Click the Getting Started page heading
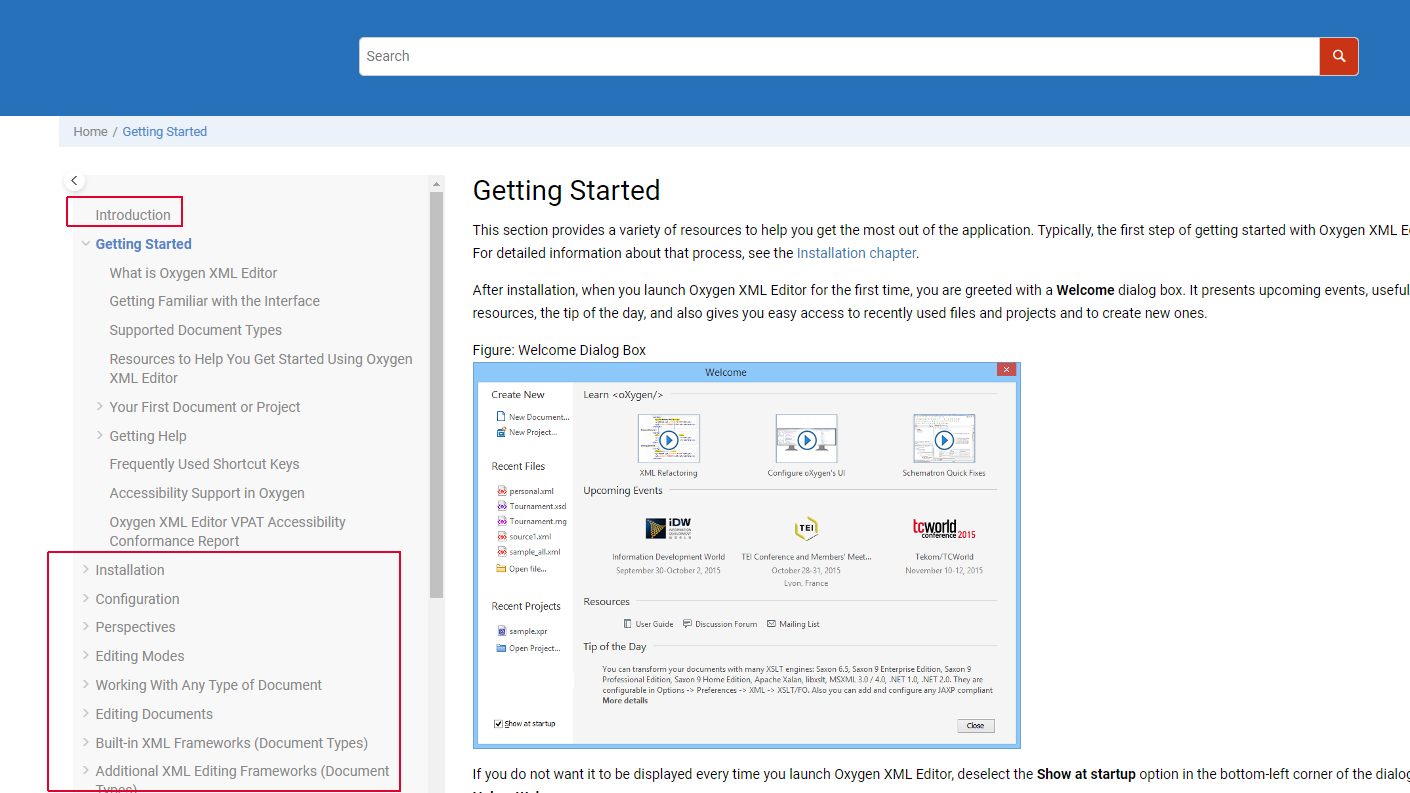 566,190
